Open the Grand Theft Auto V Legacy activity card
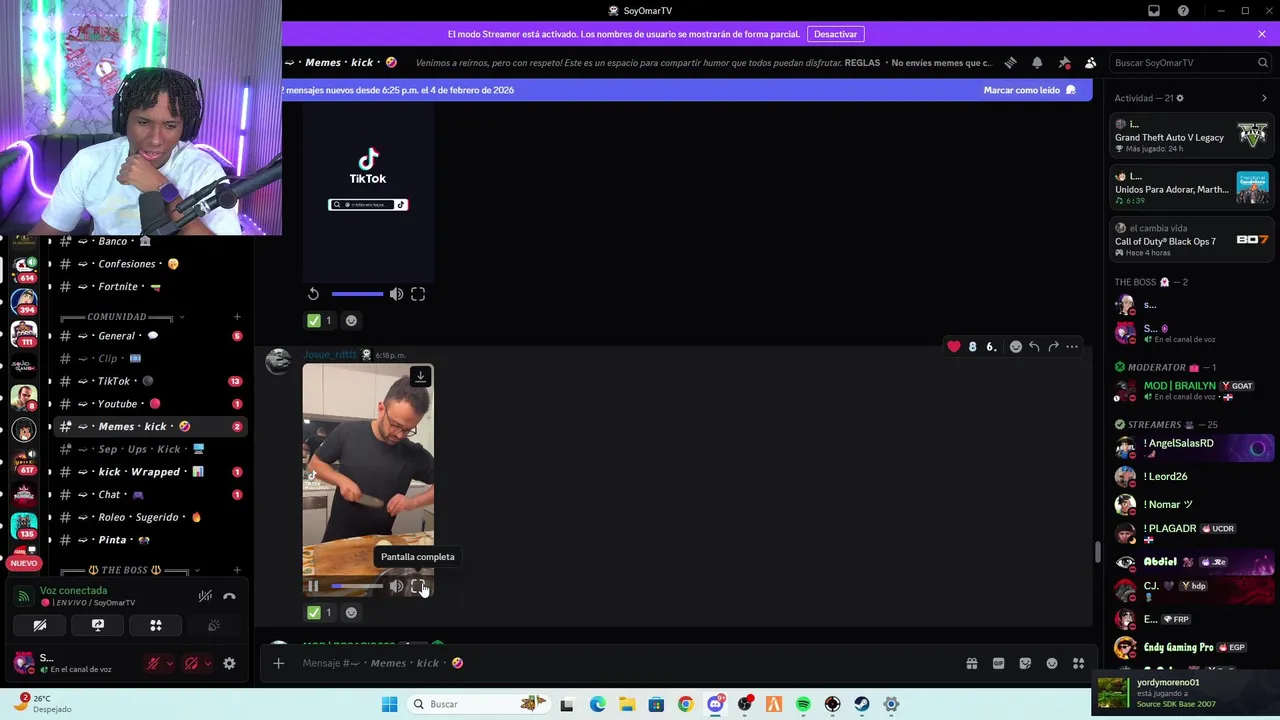This screenshot has height=720, width=1280. pos(1190,136)
